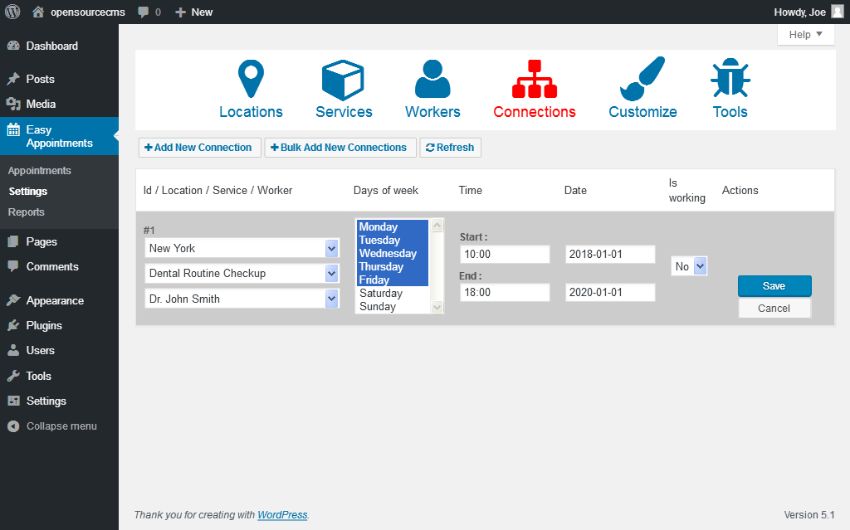The image size is (850, 530).
Task: Click the comments bubble icon in admin bar
Action: click(144, 12)
